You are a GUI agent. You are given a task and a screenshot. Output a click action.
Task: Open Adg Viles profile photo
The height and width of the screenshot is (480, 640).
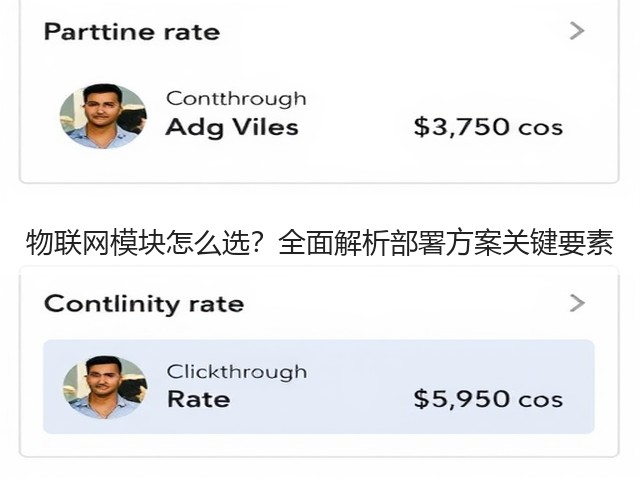(x=103, y=116)
